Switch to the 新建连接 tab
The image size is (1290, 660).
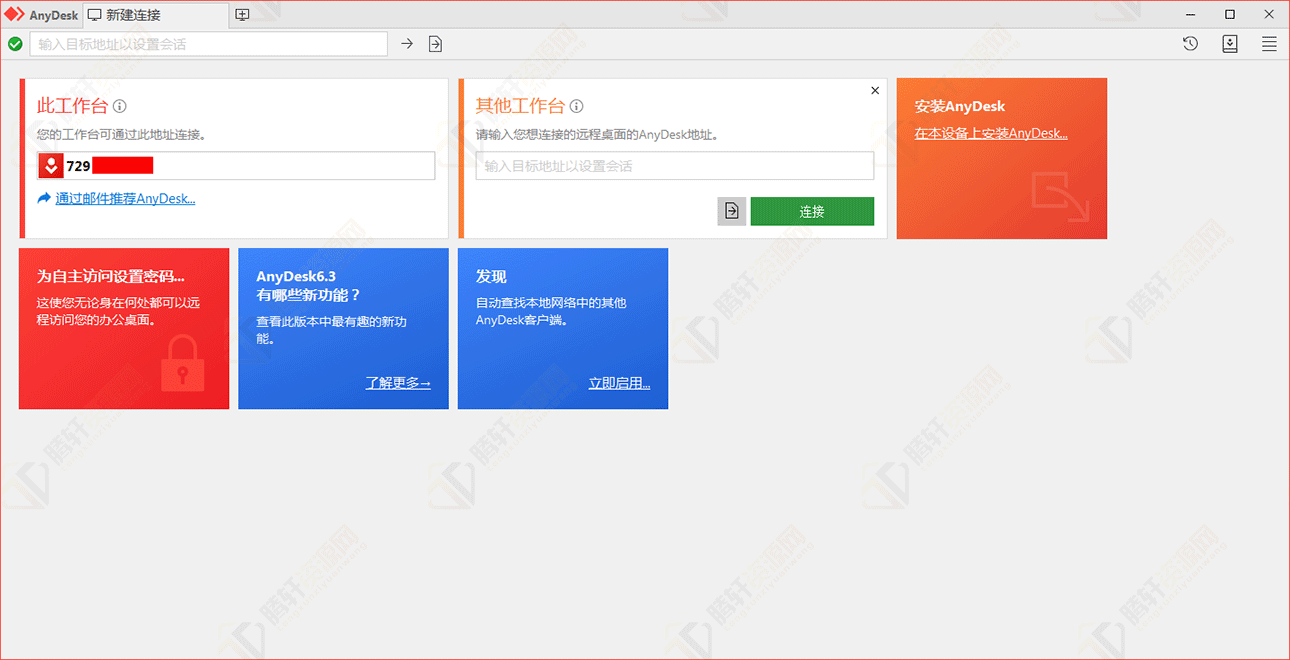(x=132, y=15)
